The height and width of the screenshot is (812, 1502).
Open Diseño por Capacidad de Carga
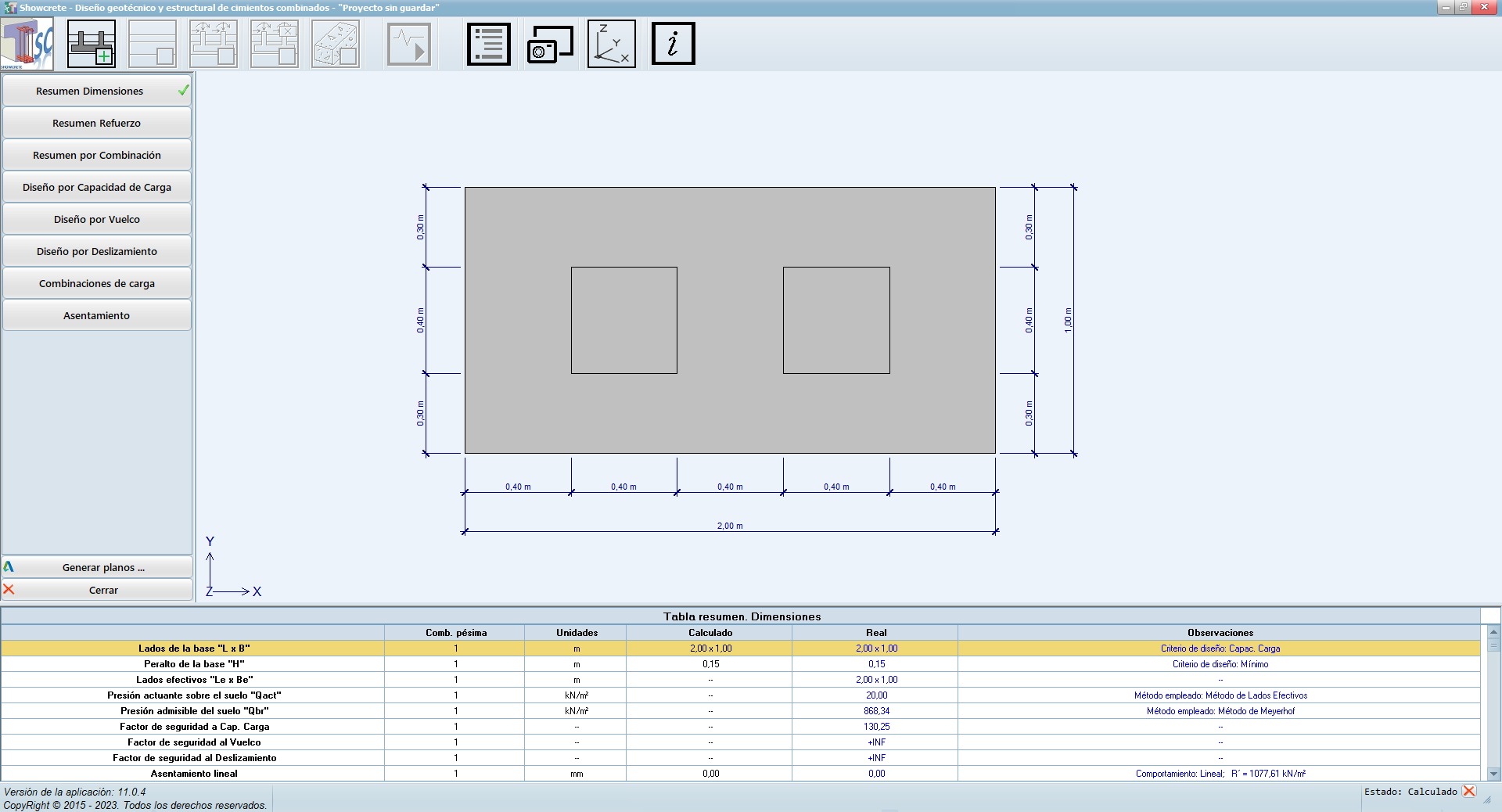[97, 187]
